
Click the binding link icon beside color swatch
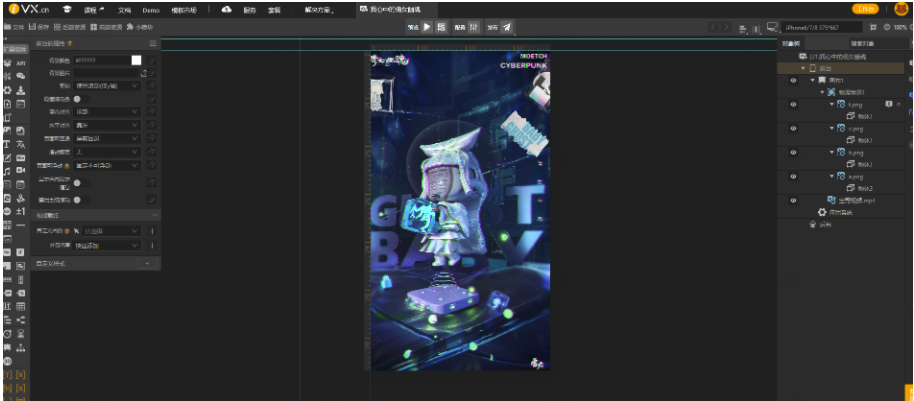click(152, 60)
